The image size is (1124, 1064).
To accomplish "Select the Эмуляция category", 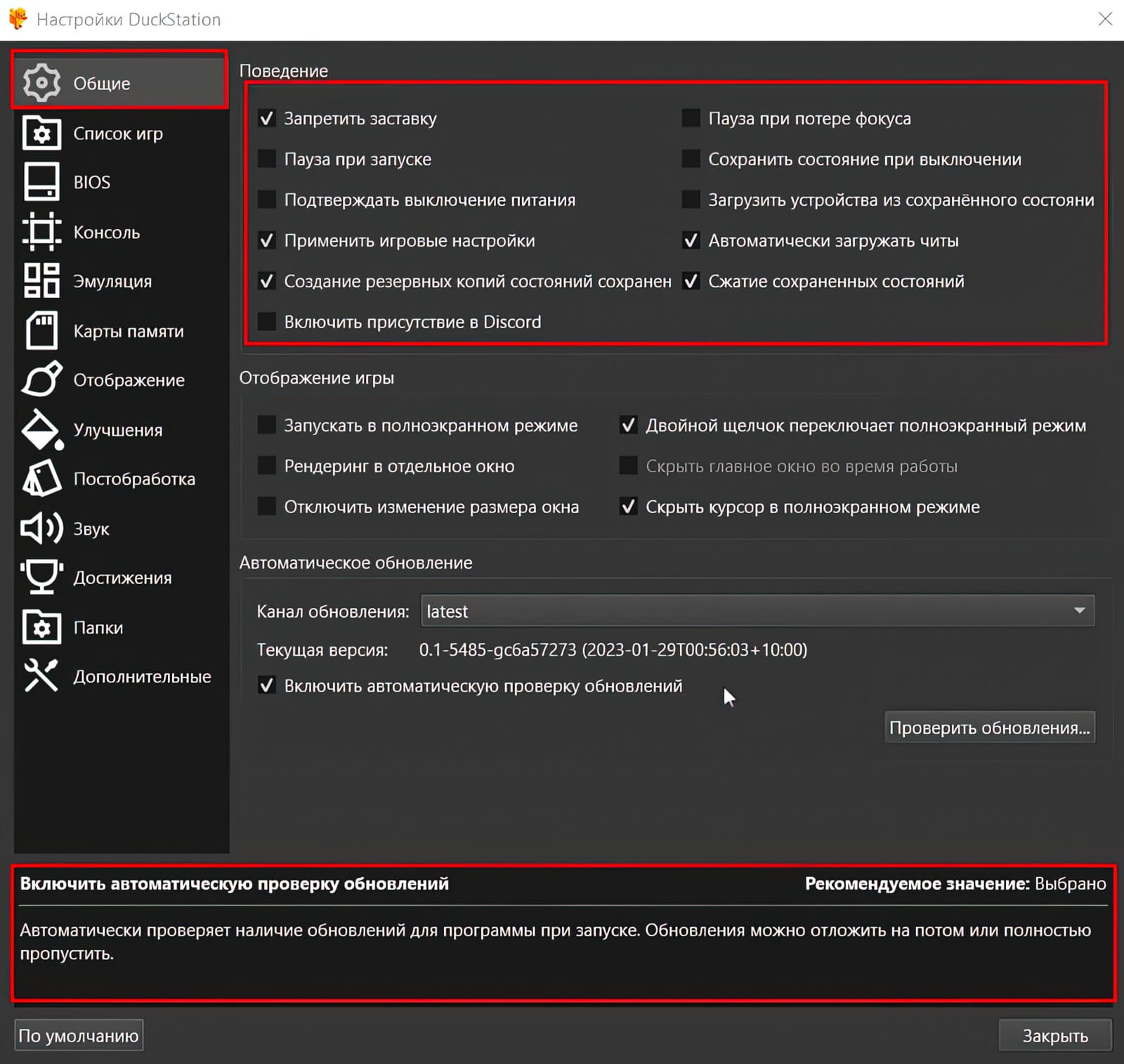I will coord(120,281).
